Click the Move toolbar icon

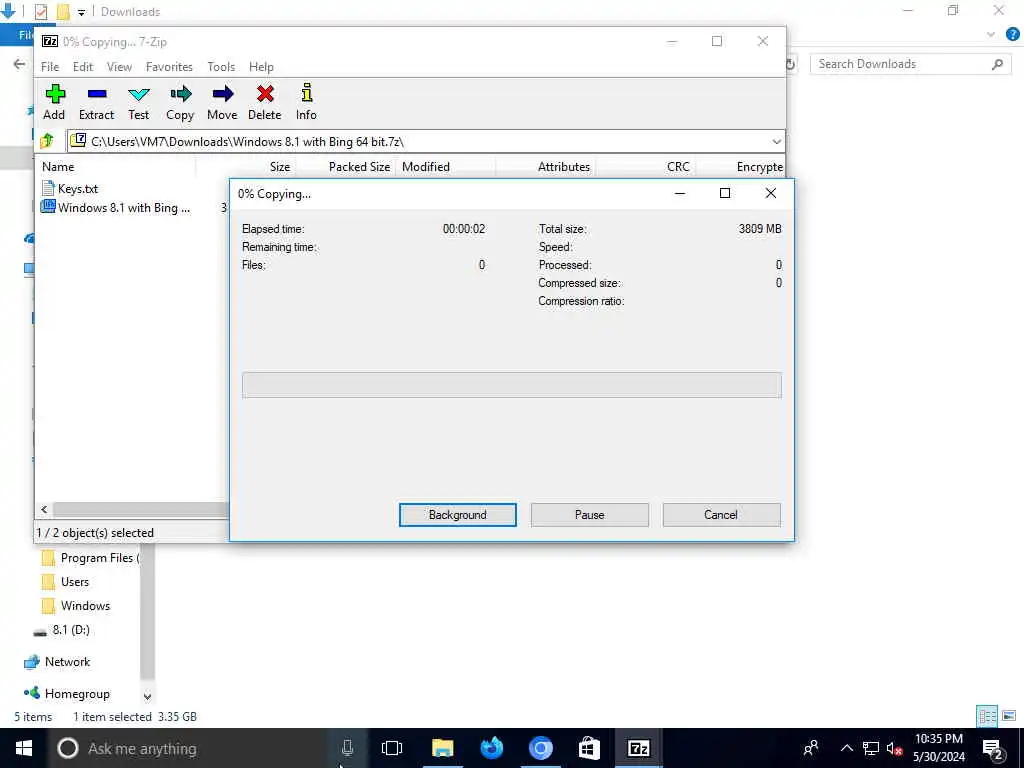coord(222,102)
